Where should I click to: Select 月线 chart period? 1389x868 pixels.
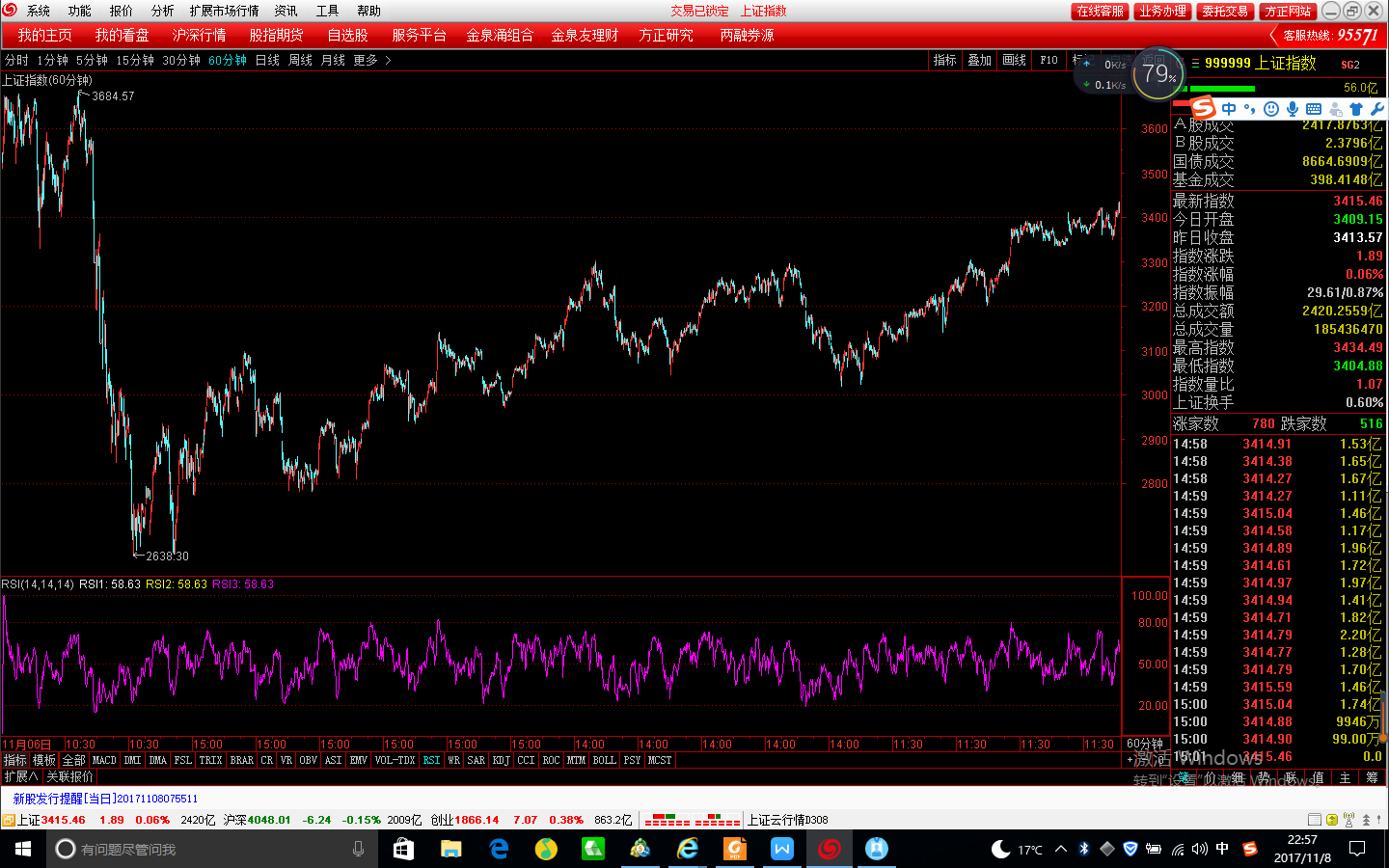point(333,60)
